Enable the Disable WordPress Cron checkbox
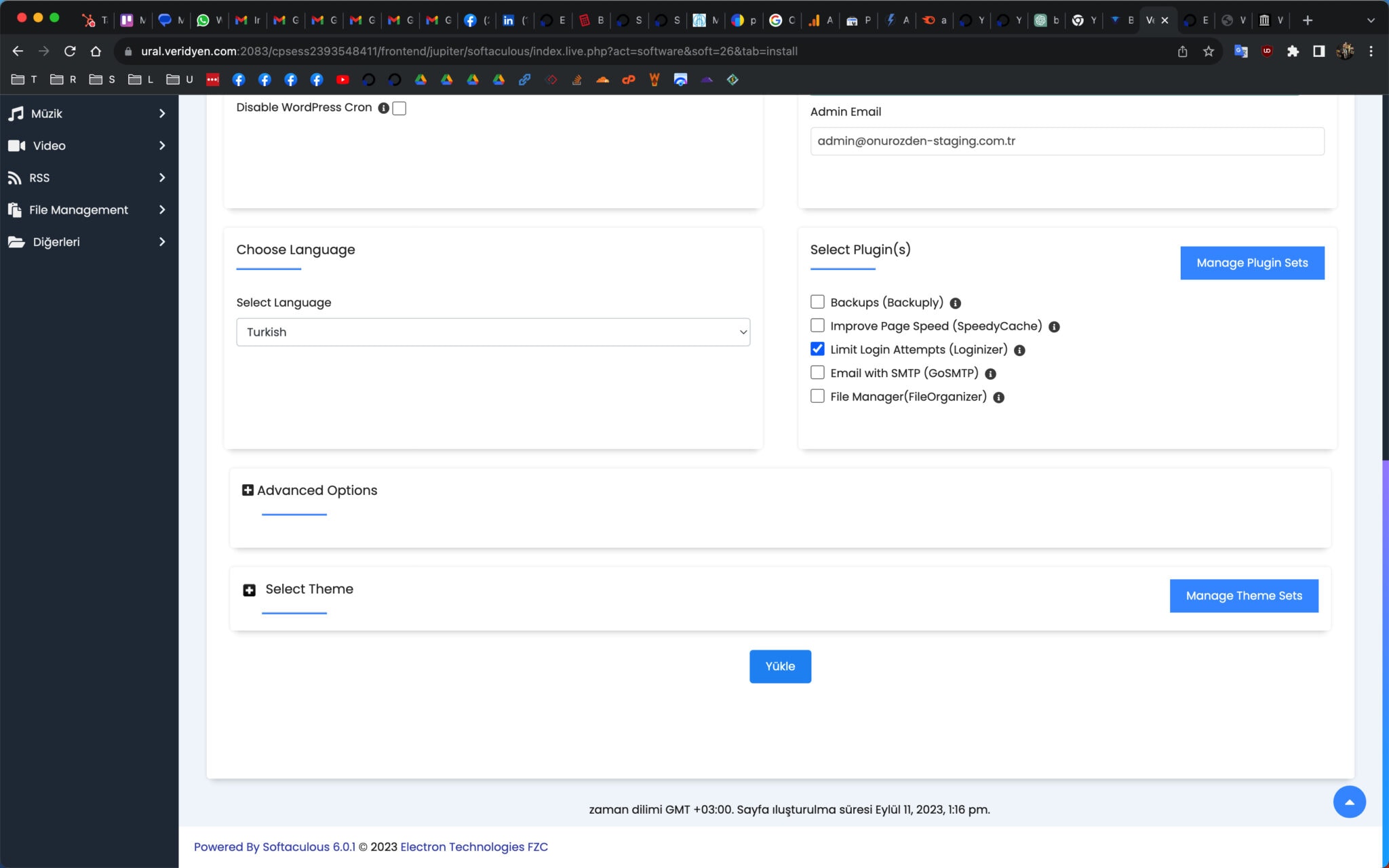 [x=399, y=108]
